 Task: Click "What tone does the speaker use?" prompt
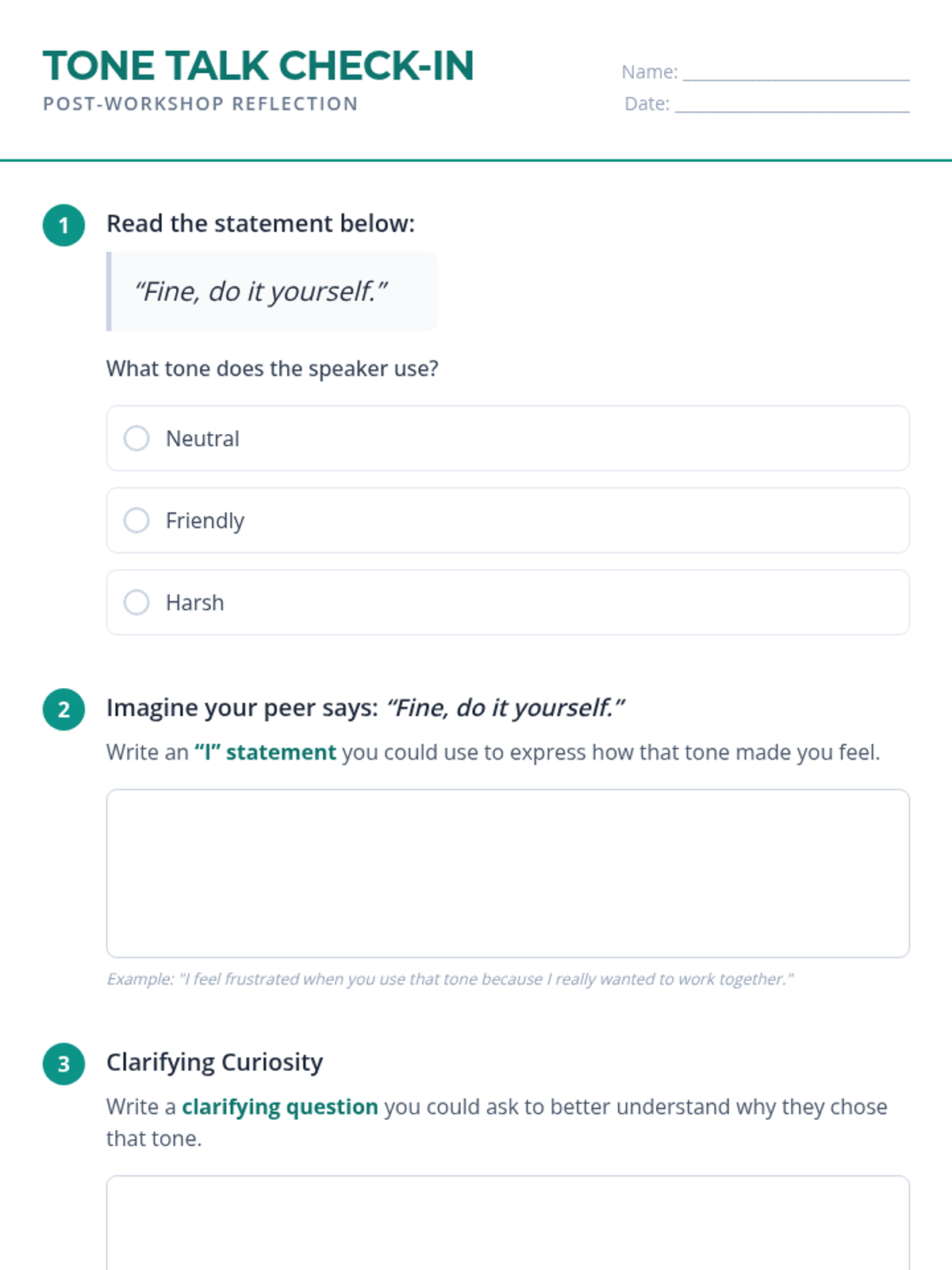point(272,368)
